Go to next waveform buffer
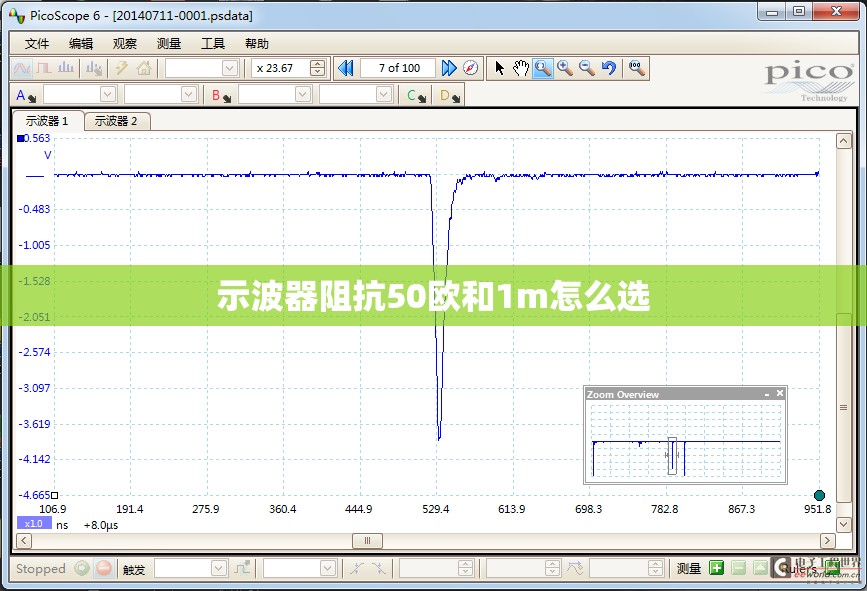 (449, 68)
